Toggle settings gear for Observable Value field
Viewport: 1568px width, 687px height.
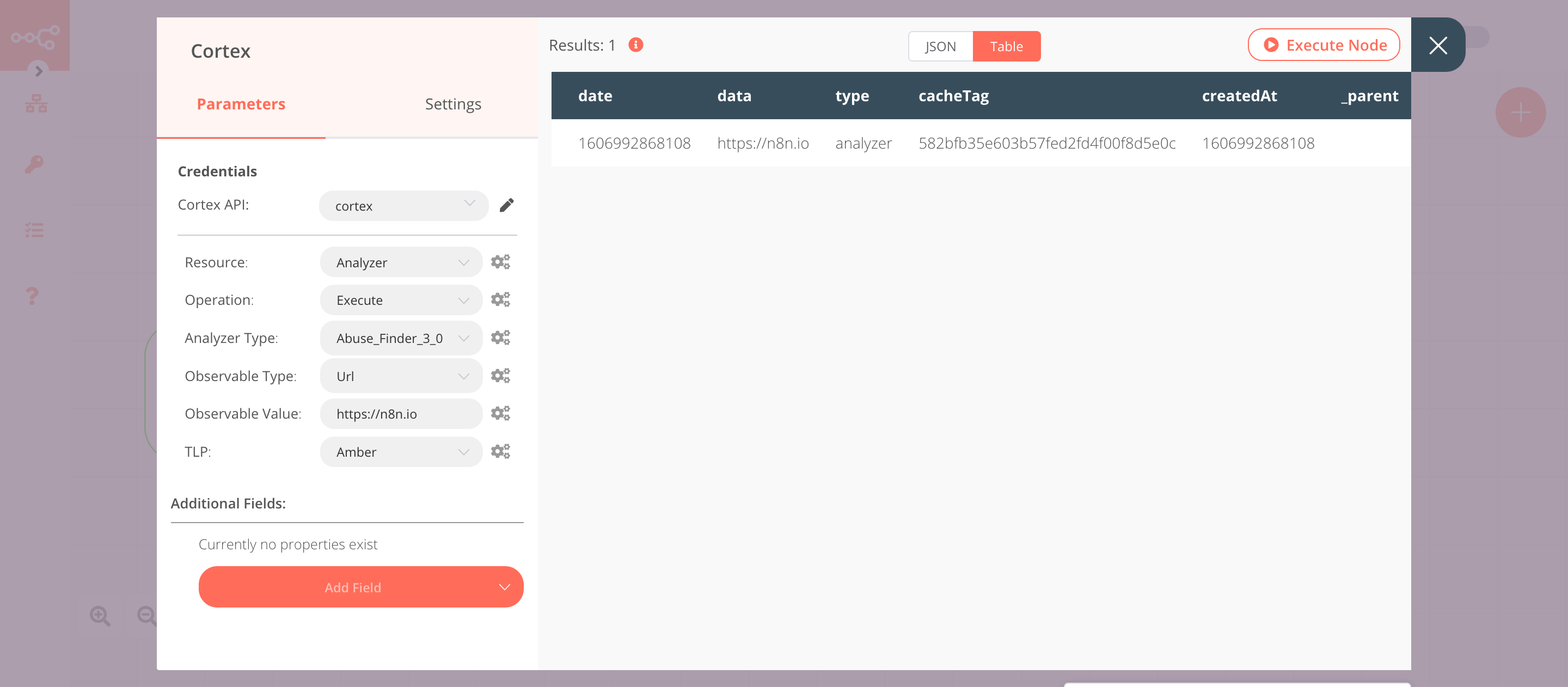[x=500, y=413]
